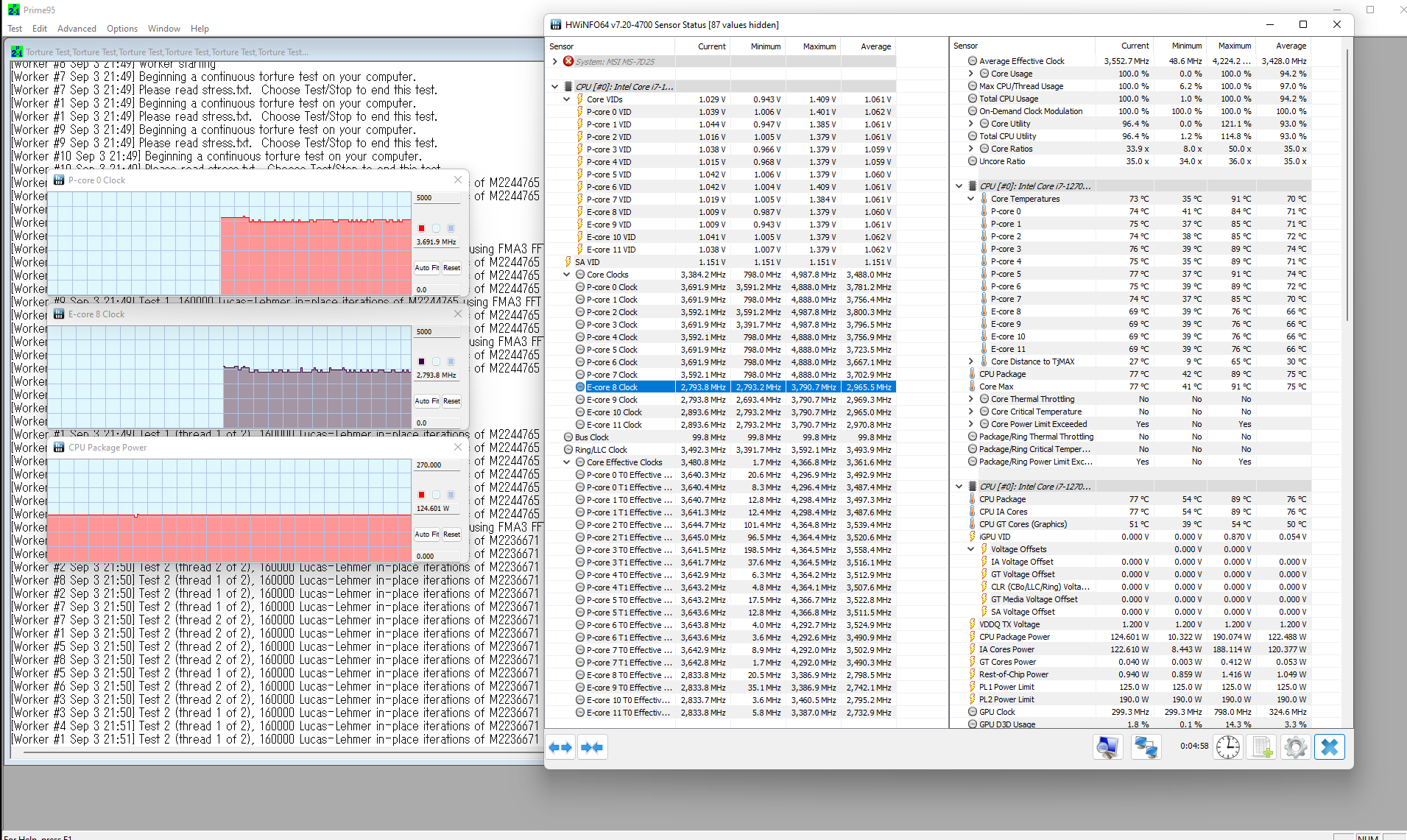
Task: Open the Help menu in Prime95
Action: 200,29
